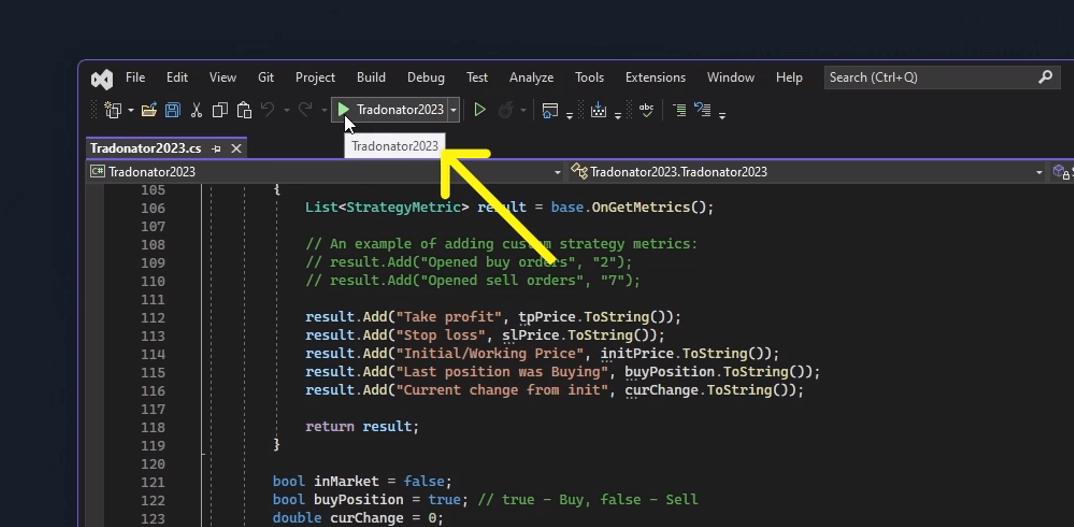Click the spell check abc icon
This screenshot has width=1074, height=527.
point(646,110)
